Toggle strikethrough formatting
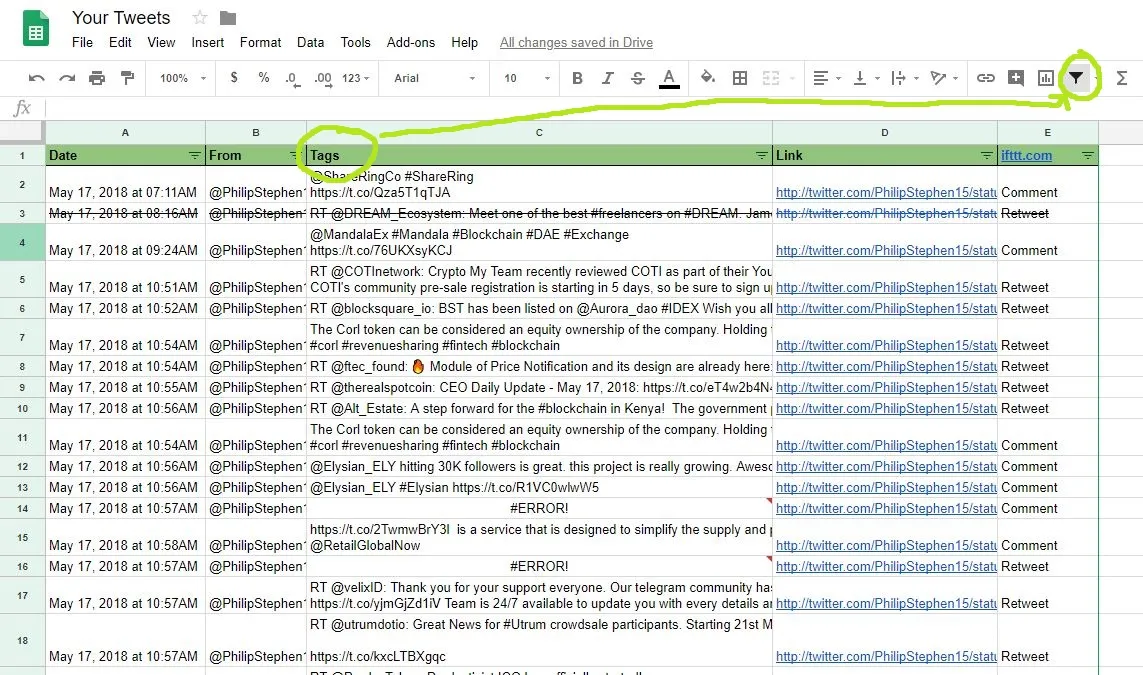Viewport: 1143px width, 675px height. click(638, 78)
